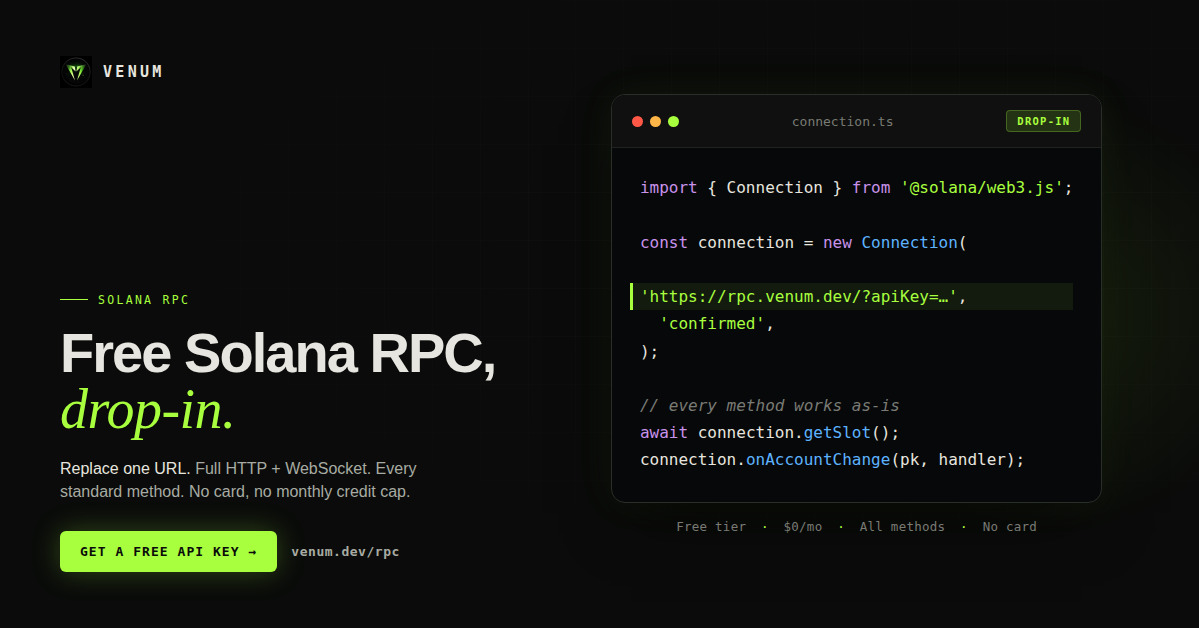Viewport: 1199px width, 628px height.
Task: Open the venum.dev/rpc link
Action: pyautogui.click(x=345, y=552)
